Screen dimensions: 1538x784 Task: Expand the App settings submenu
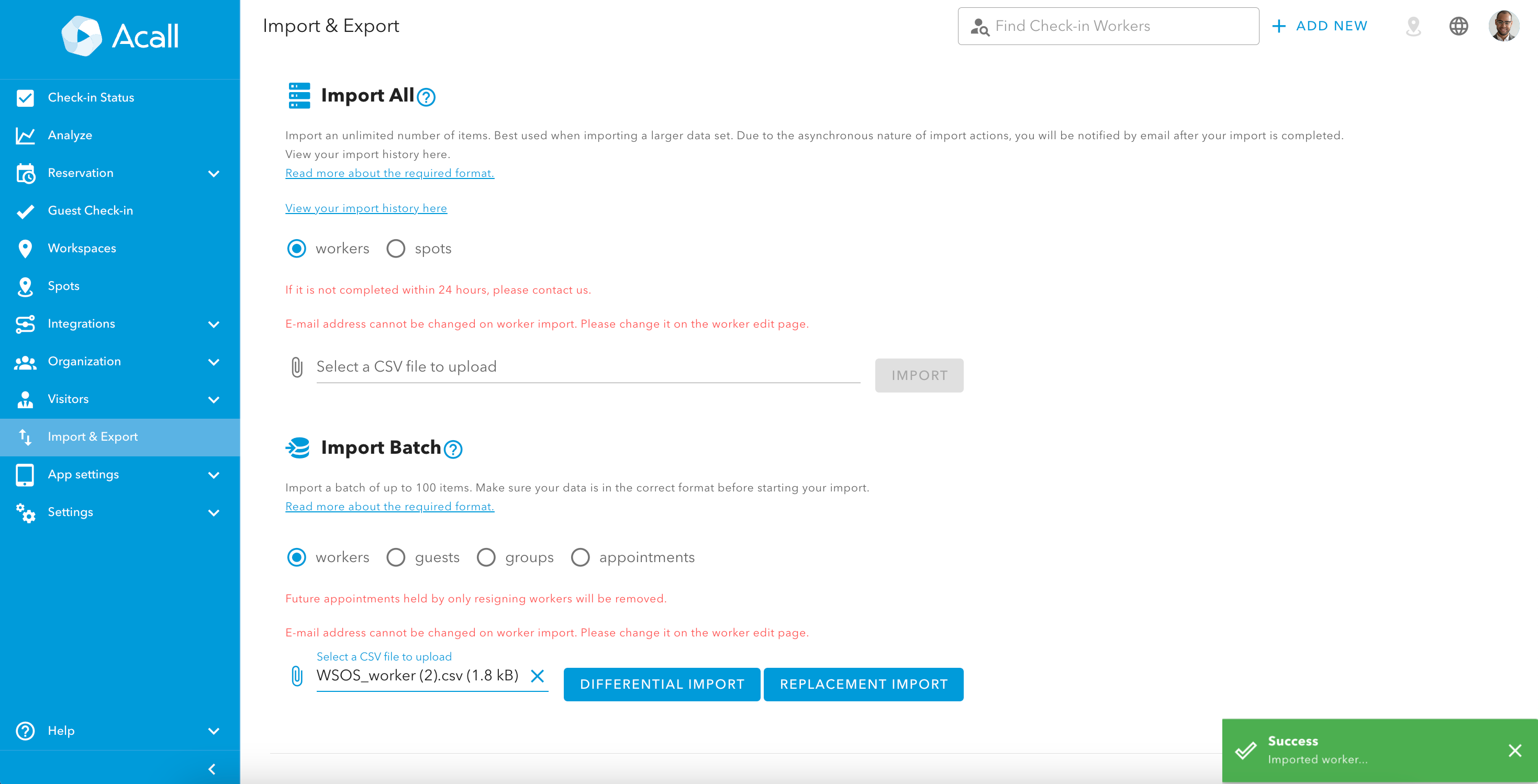pos(213,475)
